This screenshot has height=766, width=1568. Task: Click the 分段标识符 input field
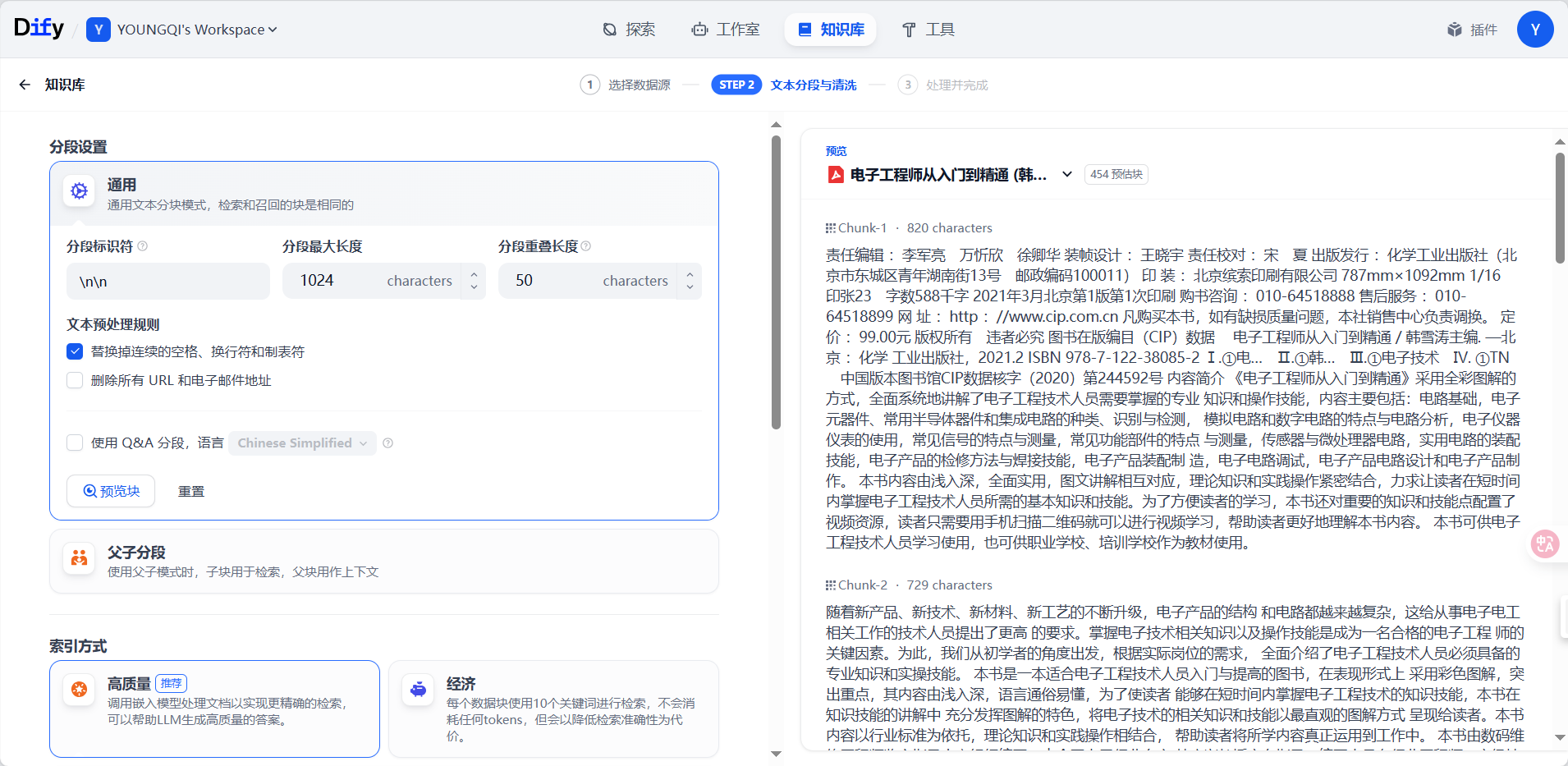(167, 280)
